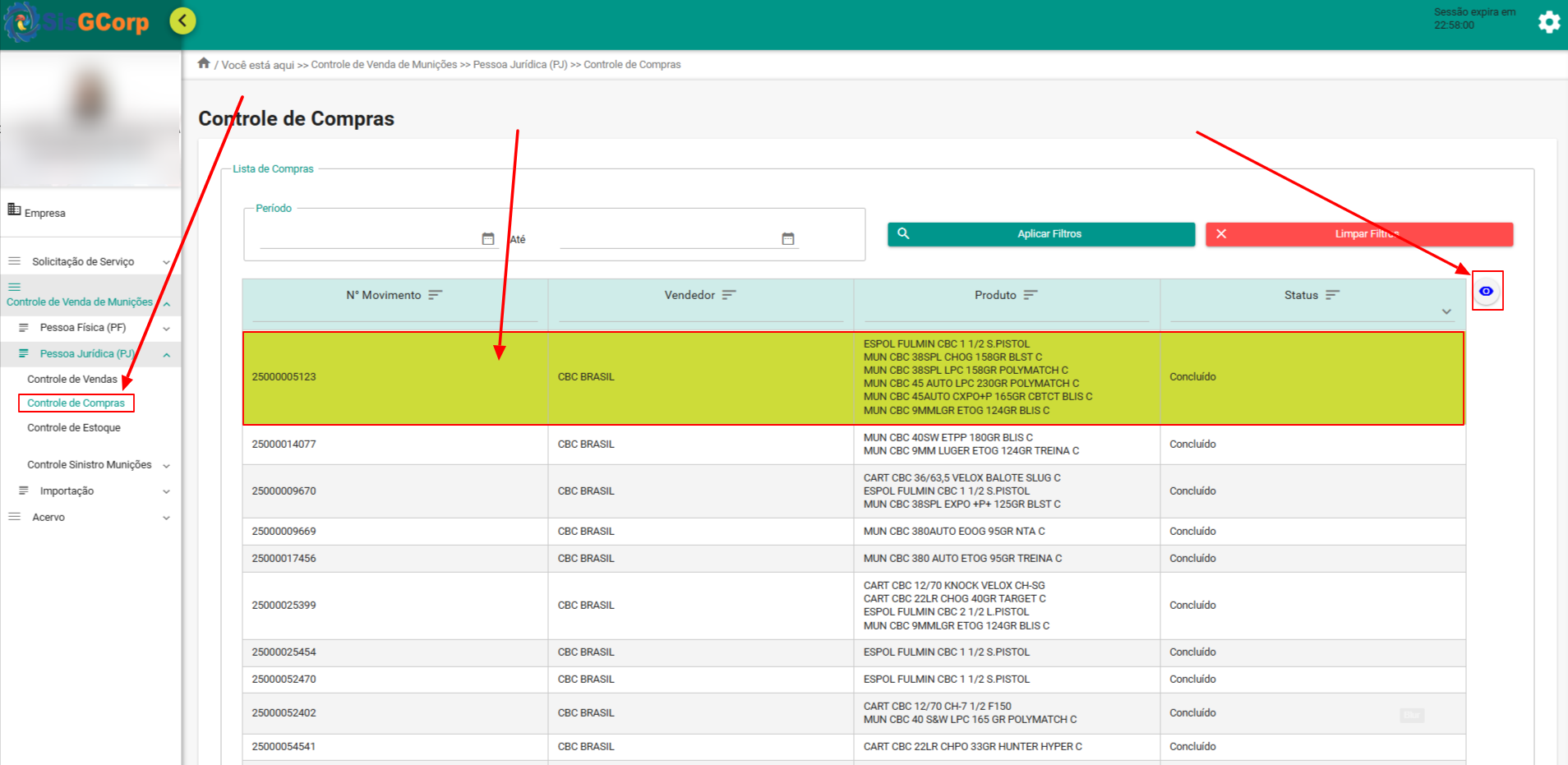Toggle the blue eye visibility icon
The height and width of the screenshot is (765, 1568).
coord(1486,291)
